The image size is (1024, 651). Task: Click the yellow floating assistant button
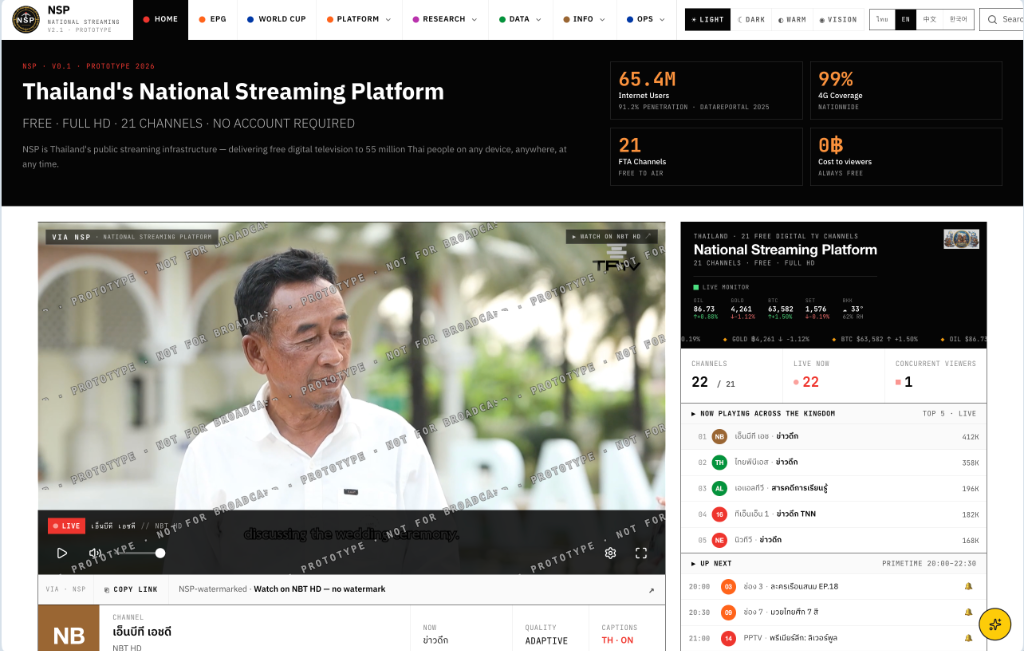(995, 624)
